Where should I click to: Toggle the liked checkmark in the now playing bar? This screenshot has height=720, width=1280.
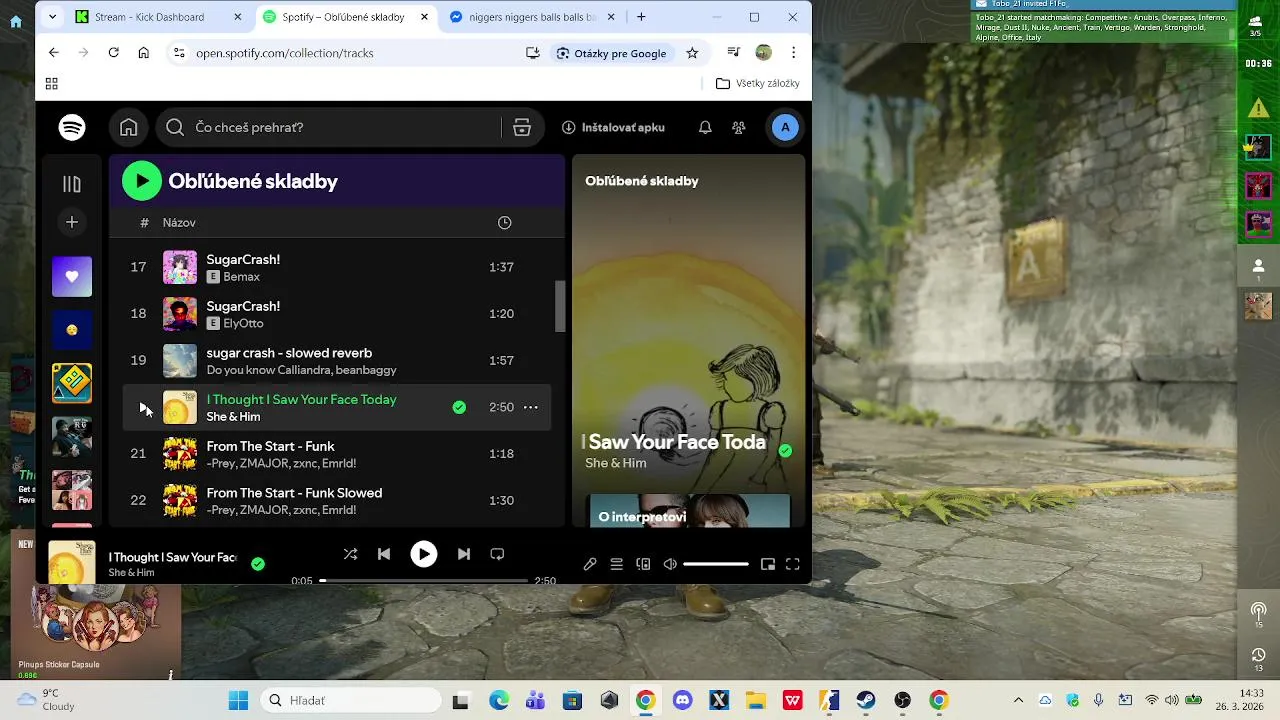click(258, 564)
